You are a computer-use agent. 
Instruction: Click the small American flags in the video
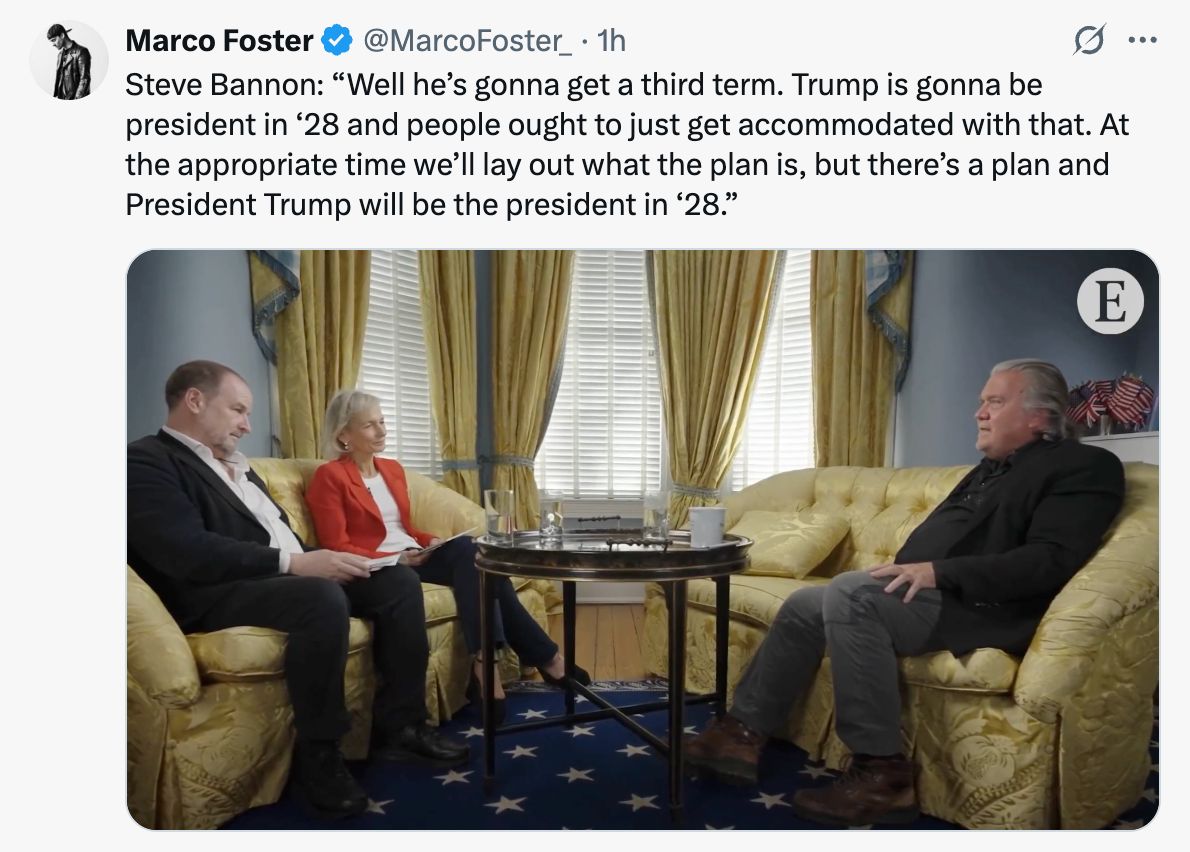pos(1112,399)
